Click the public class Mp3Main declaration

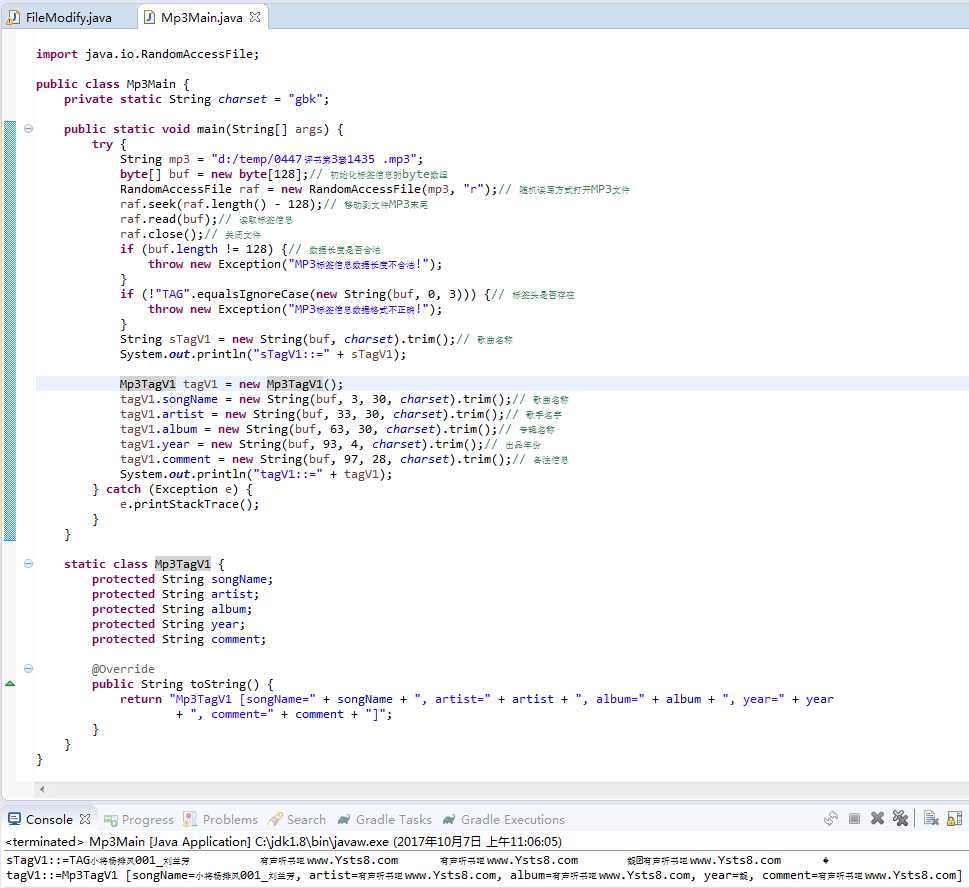(112, 84)
